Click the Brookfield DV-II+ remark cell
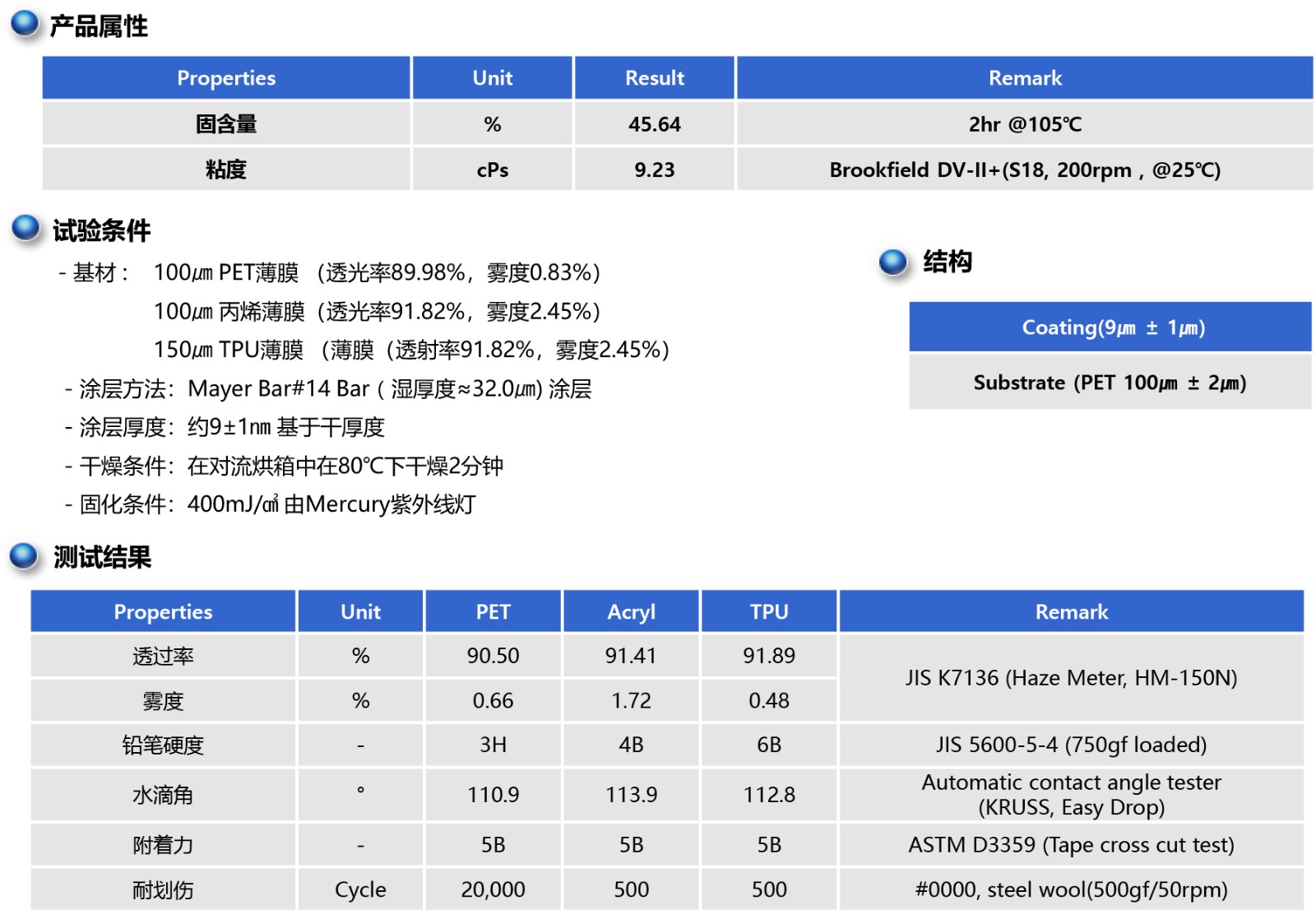This screenshot has width=1316, height=924. point(1024,169)
